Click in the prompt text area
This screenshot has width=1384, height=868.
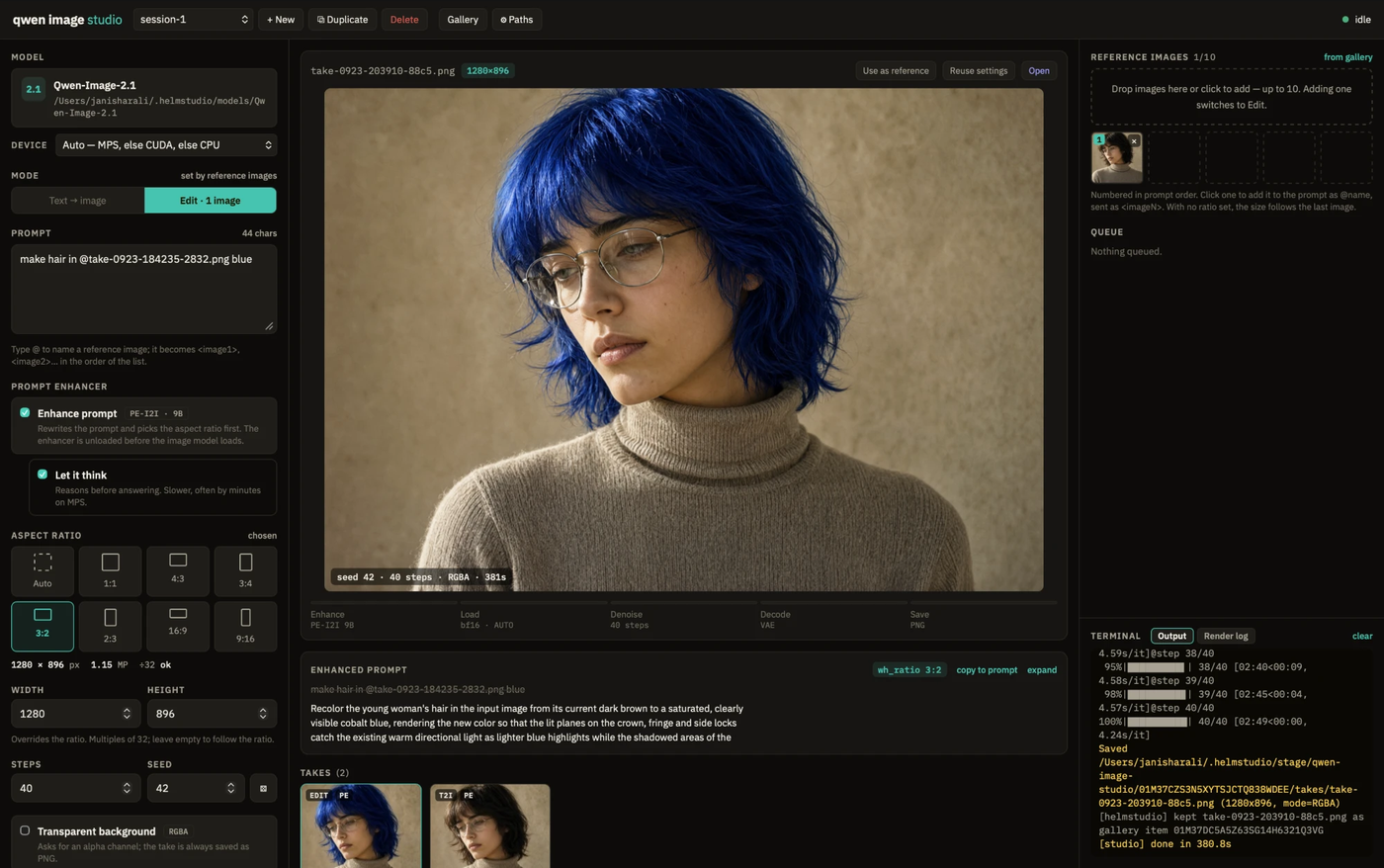tap(144, 289)
